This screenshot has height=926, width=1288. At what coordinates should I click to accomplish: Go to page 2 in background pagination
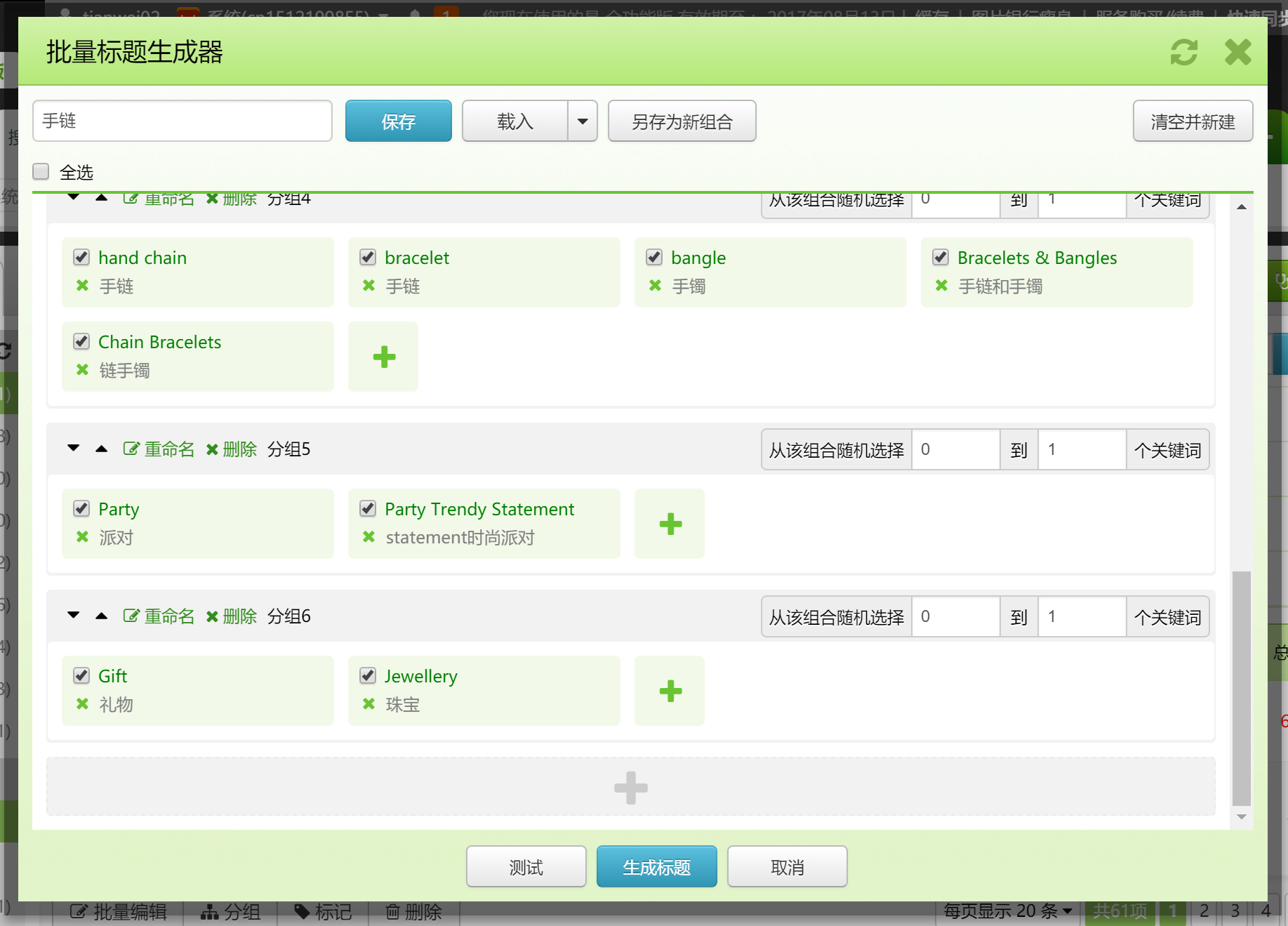[1204, 911]
